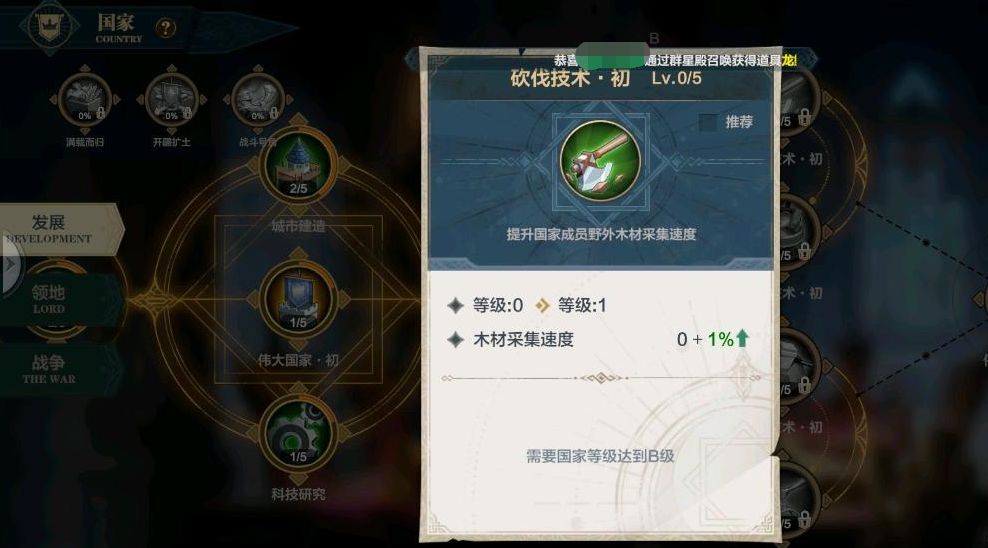Click the 开疆扩土 locked skill icon

click(x=171, y=100)
